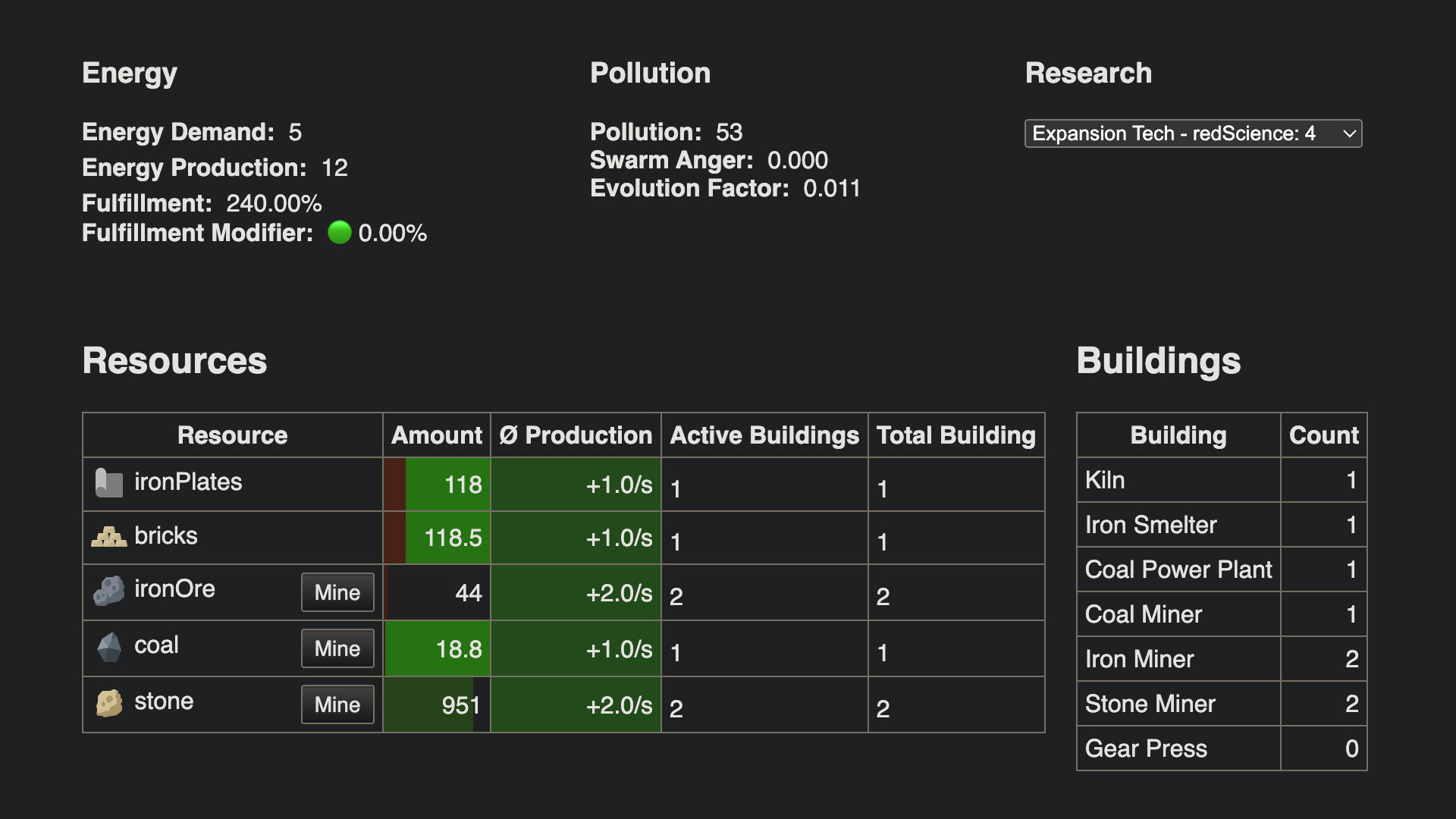Screen dimensions: 1456x819
Task: Click the bricks resource icon
Action: (108, 536)
